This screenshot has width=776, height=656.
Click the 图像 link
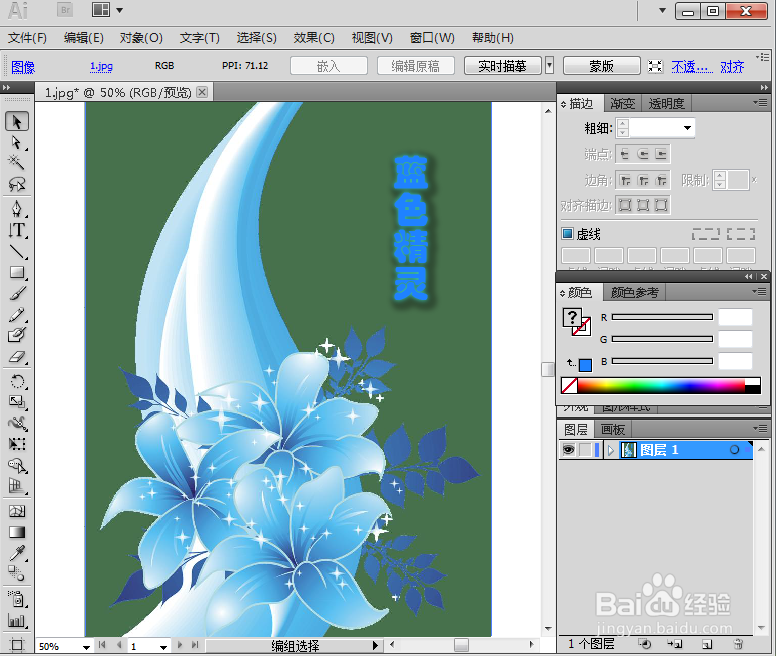[x=23, y=67]
